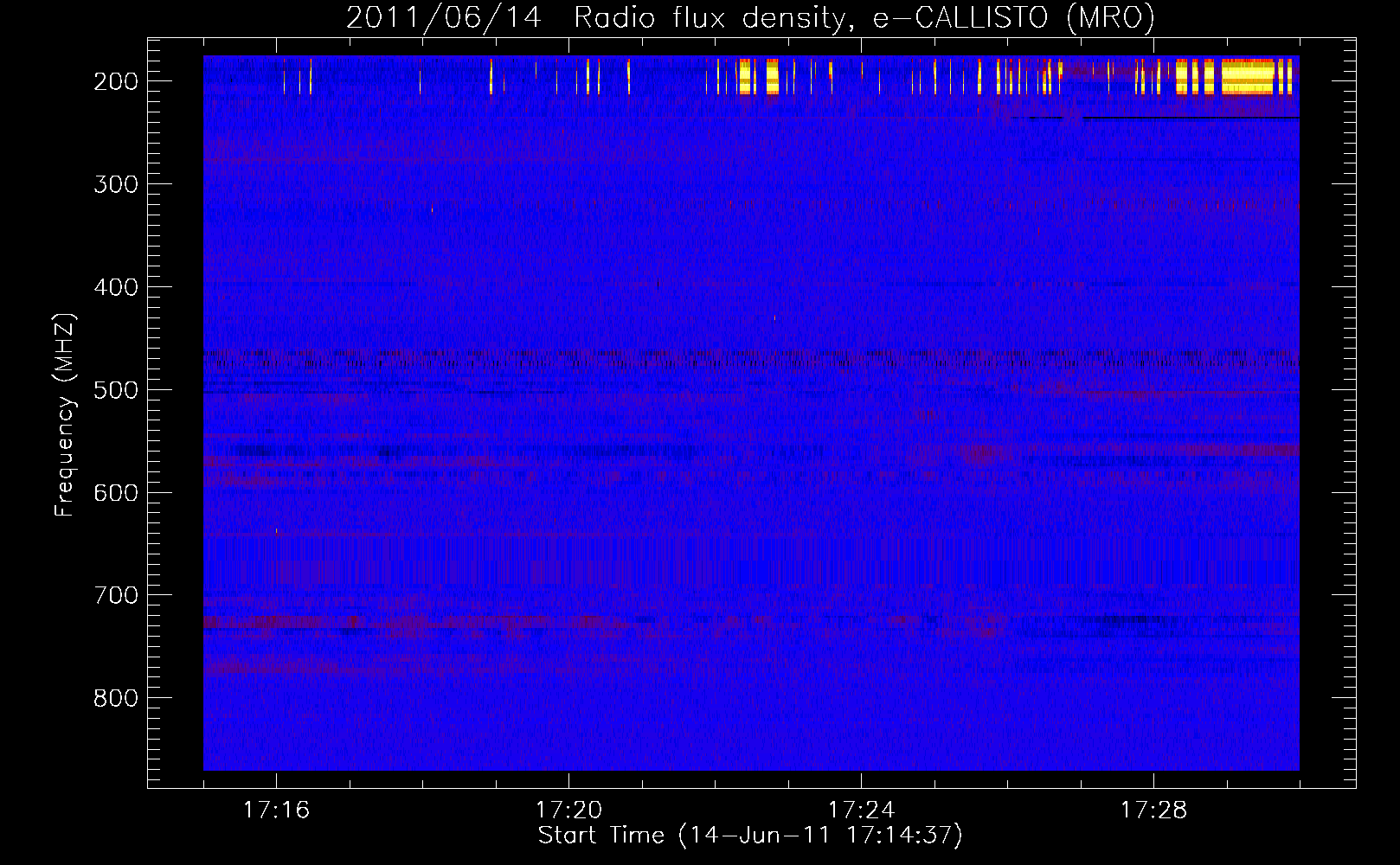This screenshot has height=865, width=1400.
Task: Click the 500 frequency tick label
Action: click(115, 390)
